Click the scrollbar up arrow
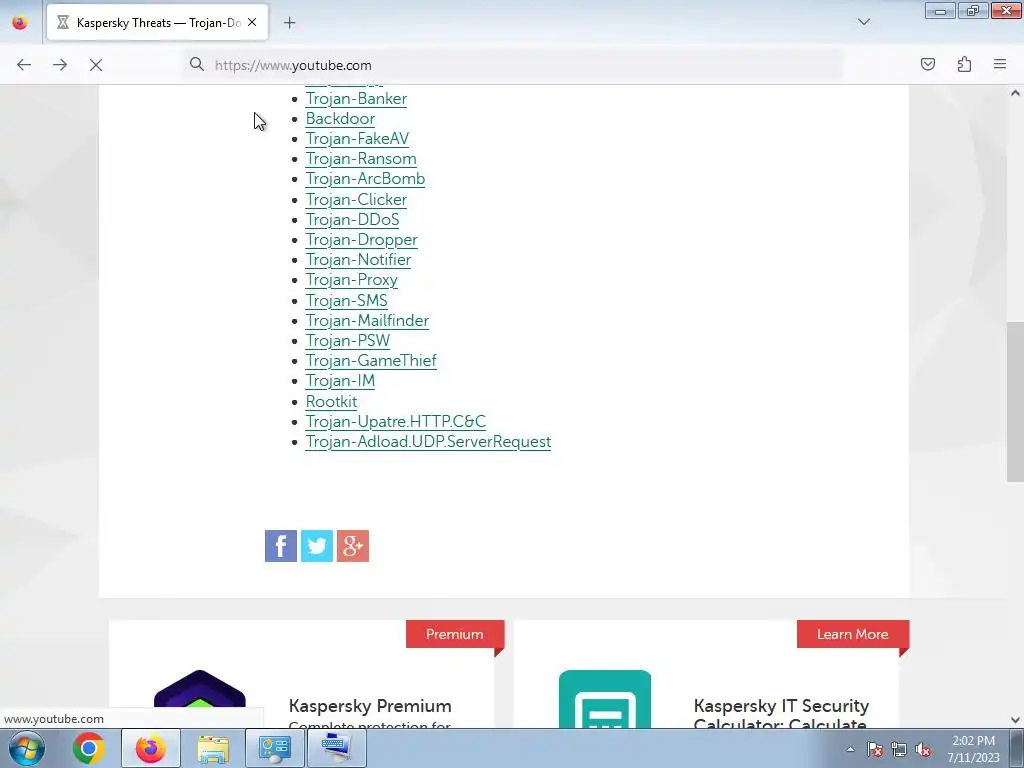Viewport: 1024px width, 768px height. pyautogui.click(x=1015, y=93)
